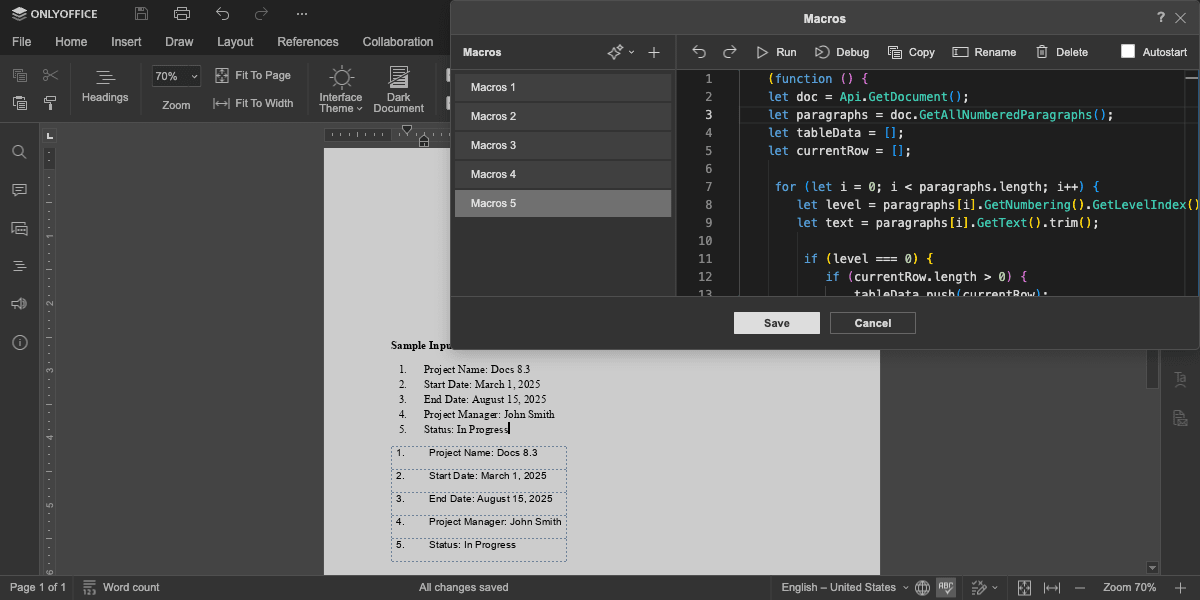Screen dimensions: 1200x600
Task: Open the Headings panel in left sidebar
Action: (x=19, y=266)
